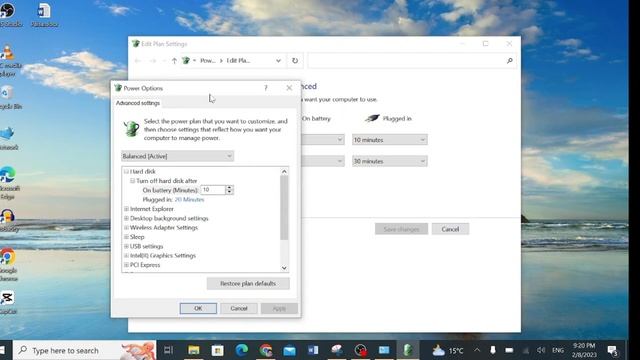640x360 pixels.
Task: Select the Advanced settings tab
Action: coord(138,103)
